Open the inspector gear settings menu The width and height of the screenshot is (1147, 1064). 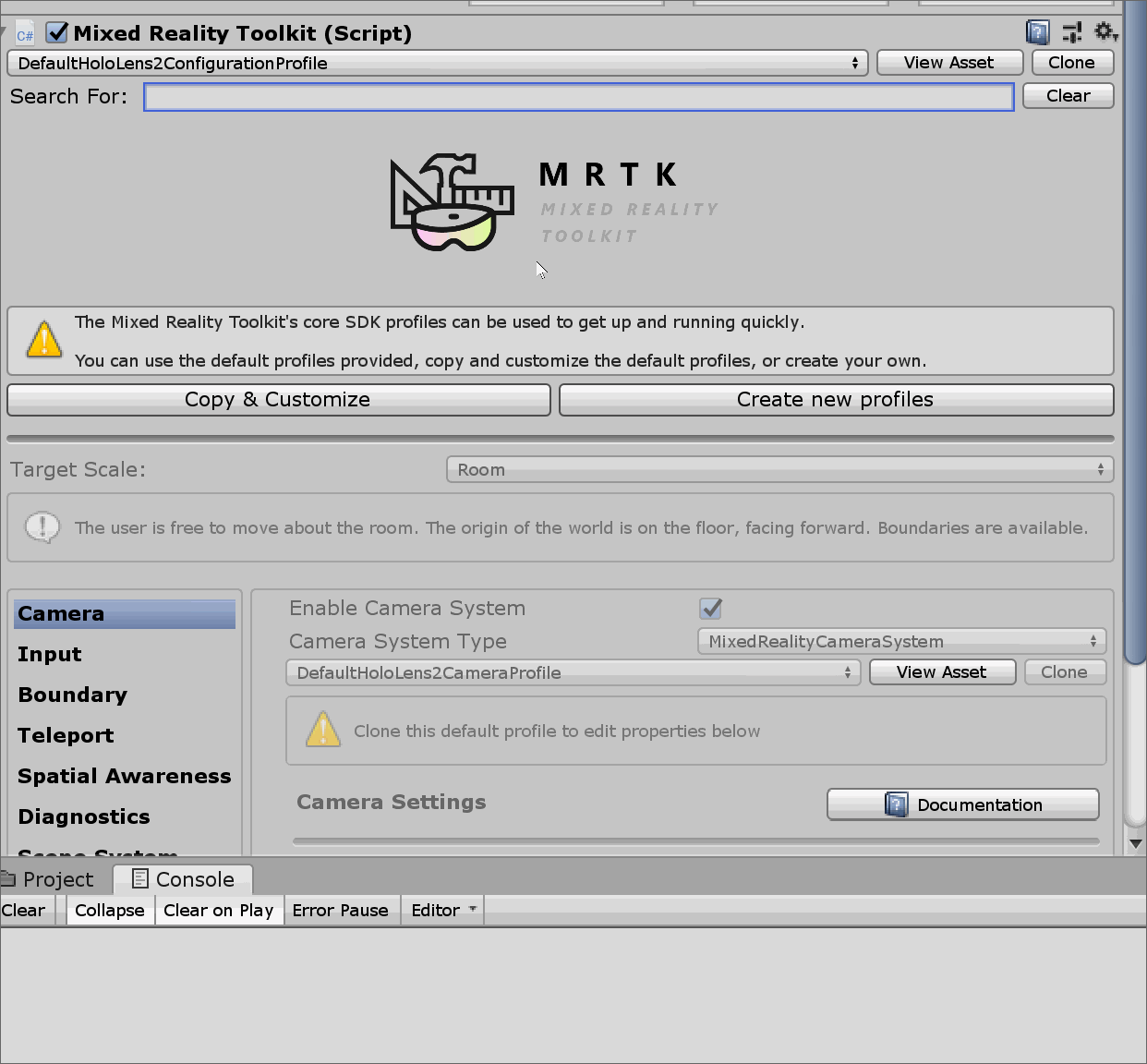(x=1106, y=30)
